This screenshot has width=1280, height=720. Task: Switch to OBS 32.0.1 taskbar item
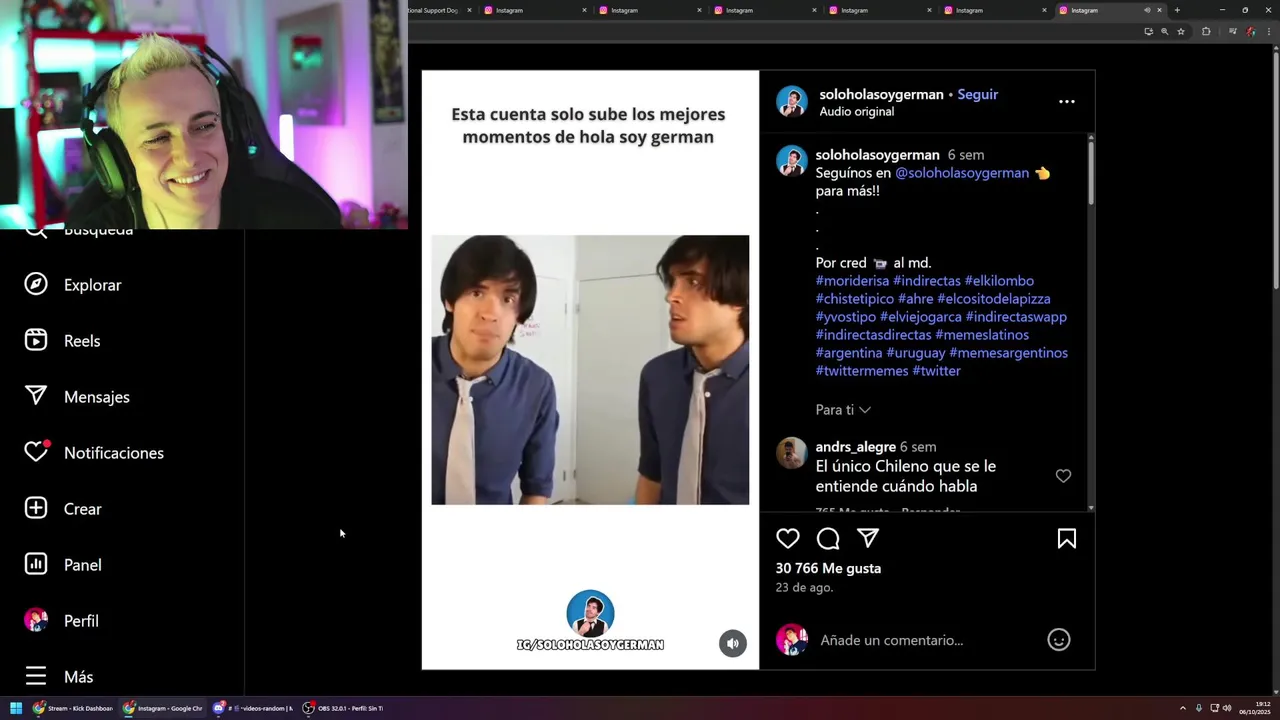343,708
